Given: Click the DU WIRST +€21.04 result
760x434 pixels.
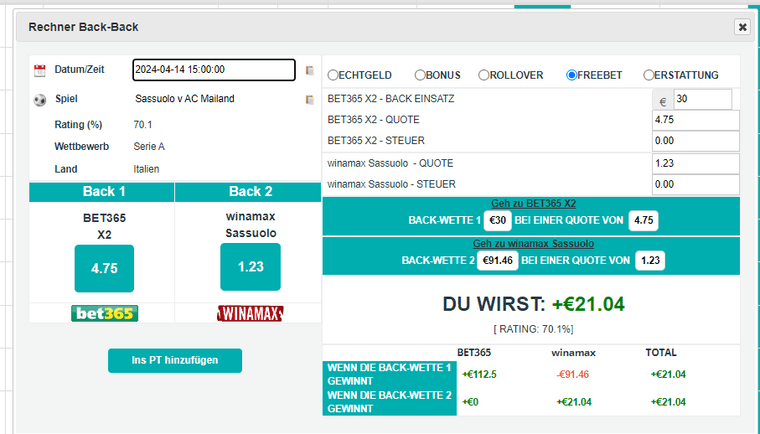Looking at the screenshot, I should click(x=533, y=304).
